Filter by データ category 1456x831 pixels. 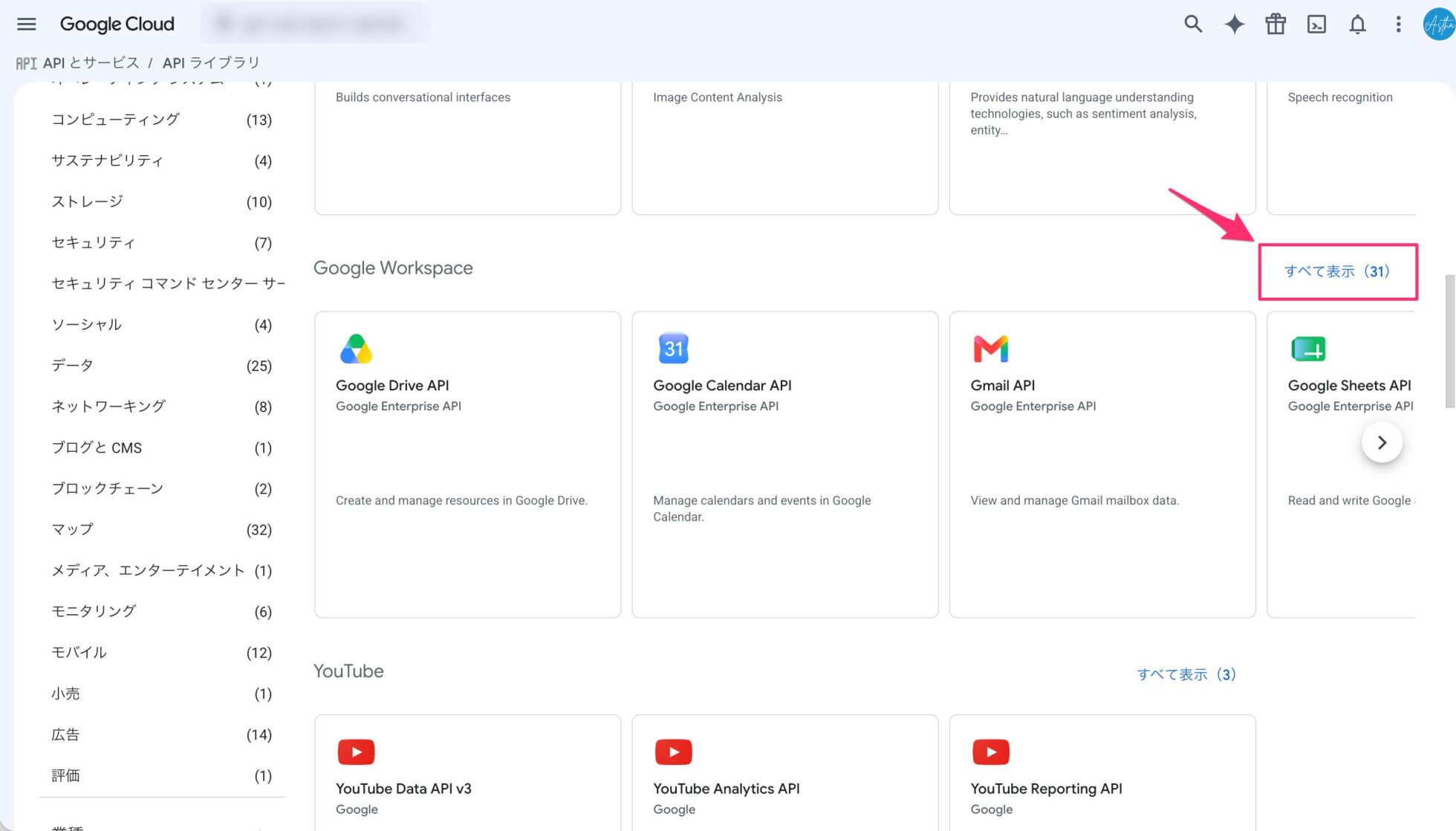click(x=162, y=366)
